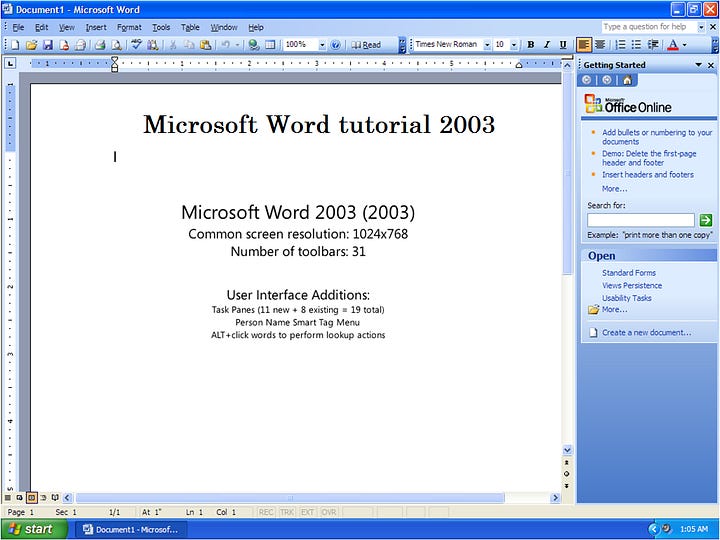Toggle Align Left paragraph alignment
The height and width of the screenshot is (540, 720).
pyautogui.click(x=584, y=45)
